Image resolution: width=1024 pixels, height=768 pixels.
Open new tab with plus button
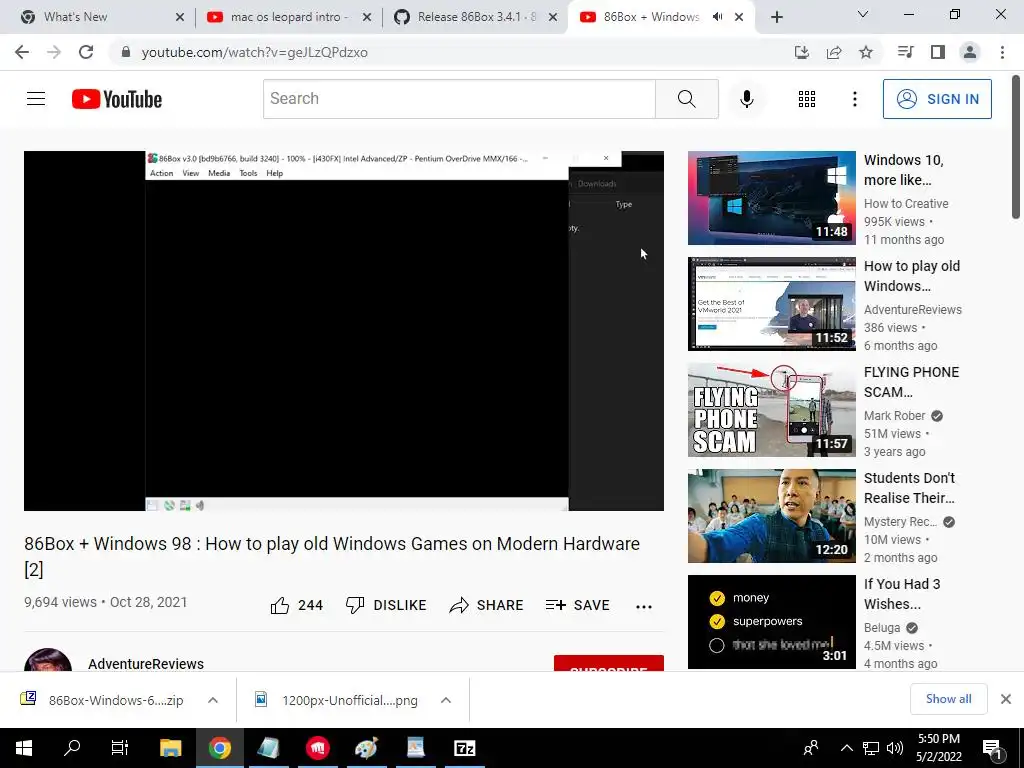point(776,17)
